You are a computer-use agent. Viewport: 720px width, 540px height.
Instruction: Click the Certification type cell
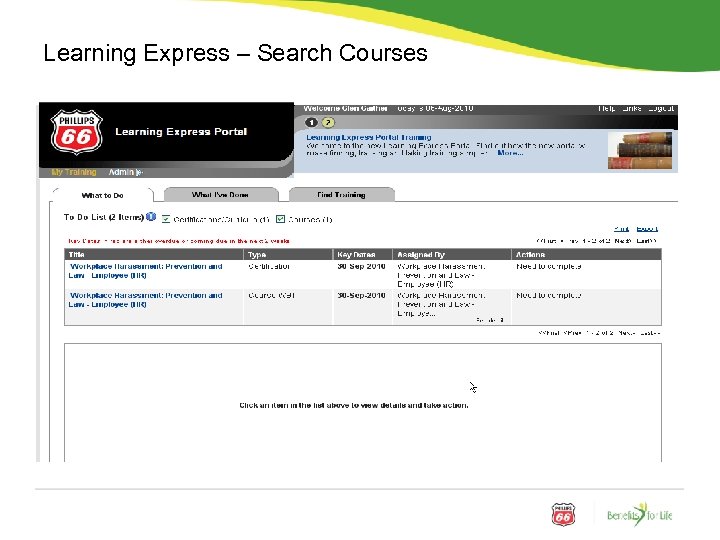(269, 266)
